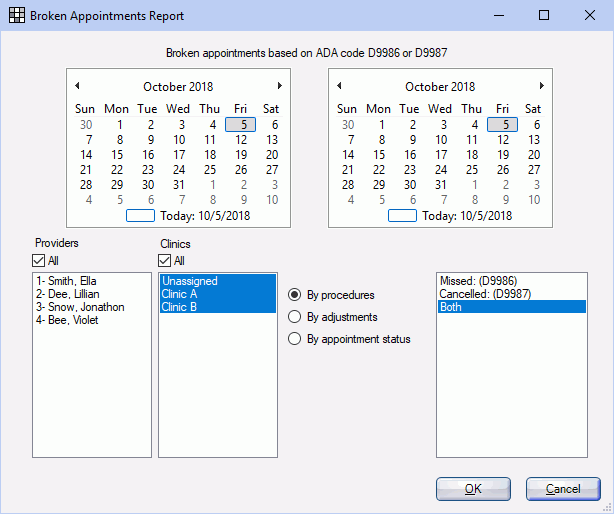Click the Cancel button

pyautogui.click(x=562, y=489)
